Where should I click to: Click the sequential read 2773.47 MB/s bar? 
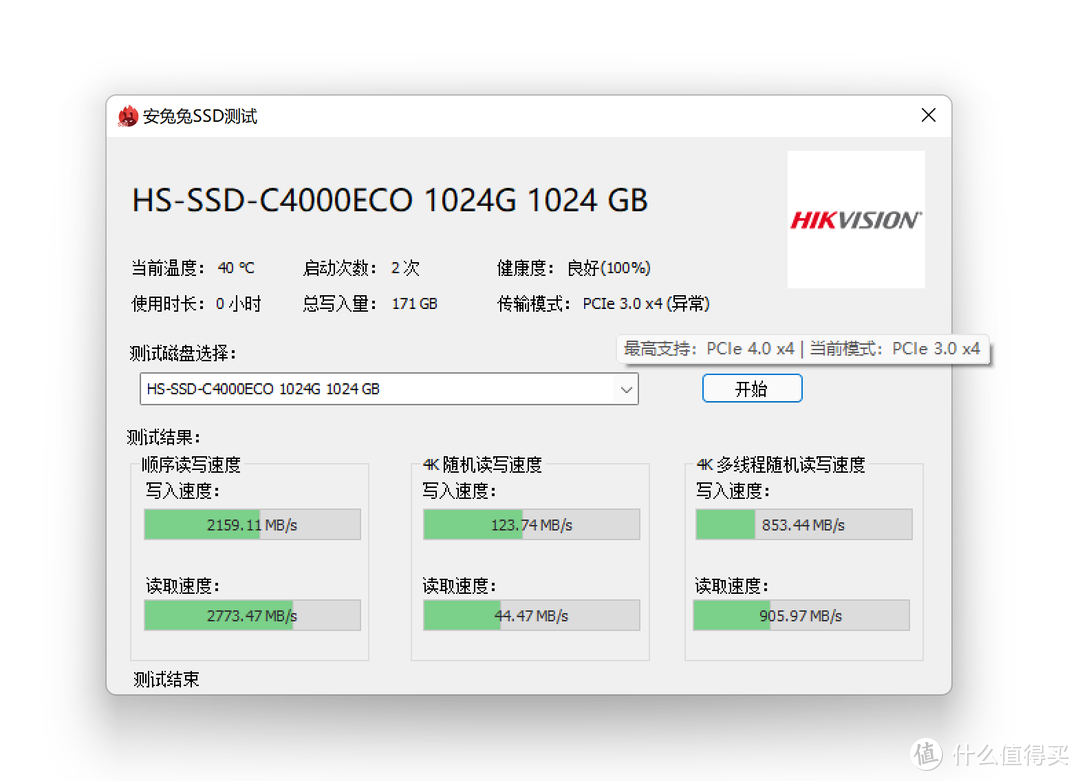pos(252,616)
